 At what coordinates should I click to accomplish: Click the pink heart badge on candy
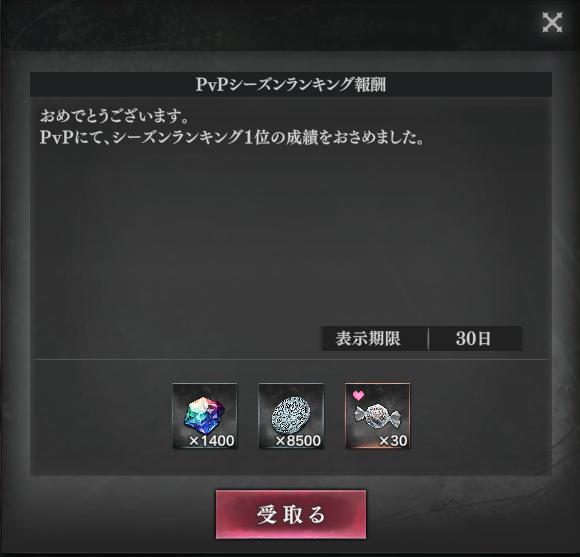[358, 395]
